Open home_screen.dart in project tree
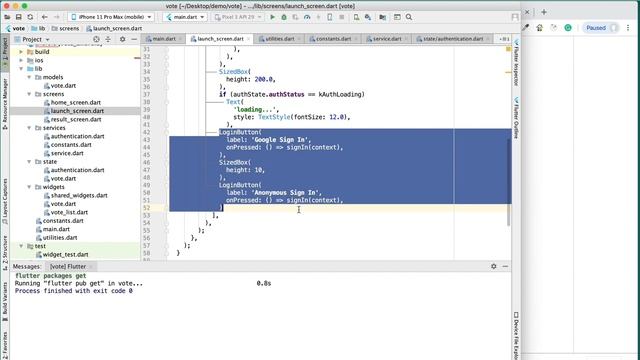Viewport: 640px width, 360px height. point(76,102)
